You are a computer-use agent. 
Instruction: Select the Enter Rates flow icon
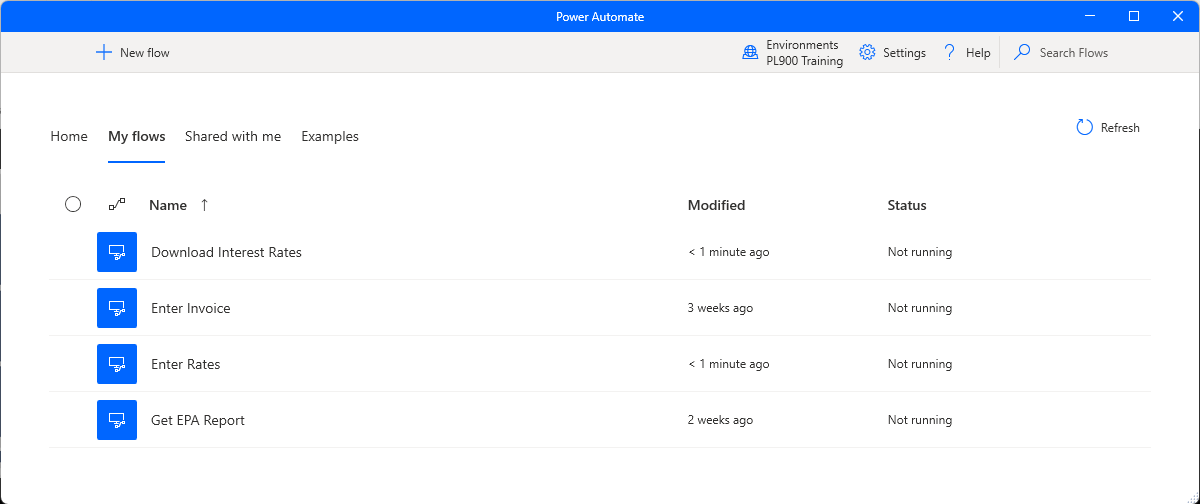(x=117, y=364)
